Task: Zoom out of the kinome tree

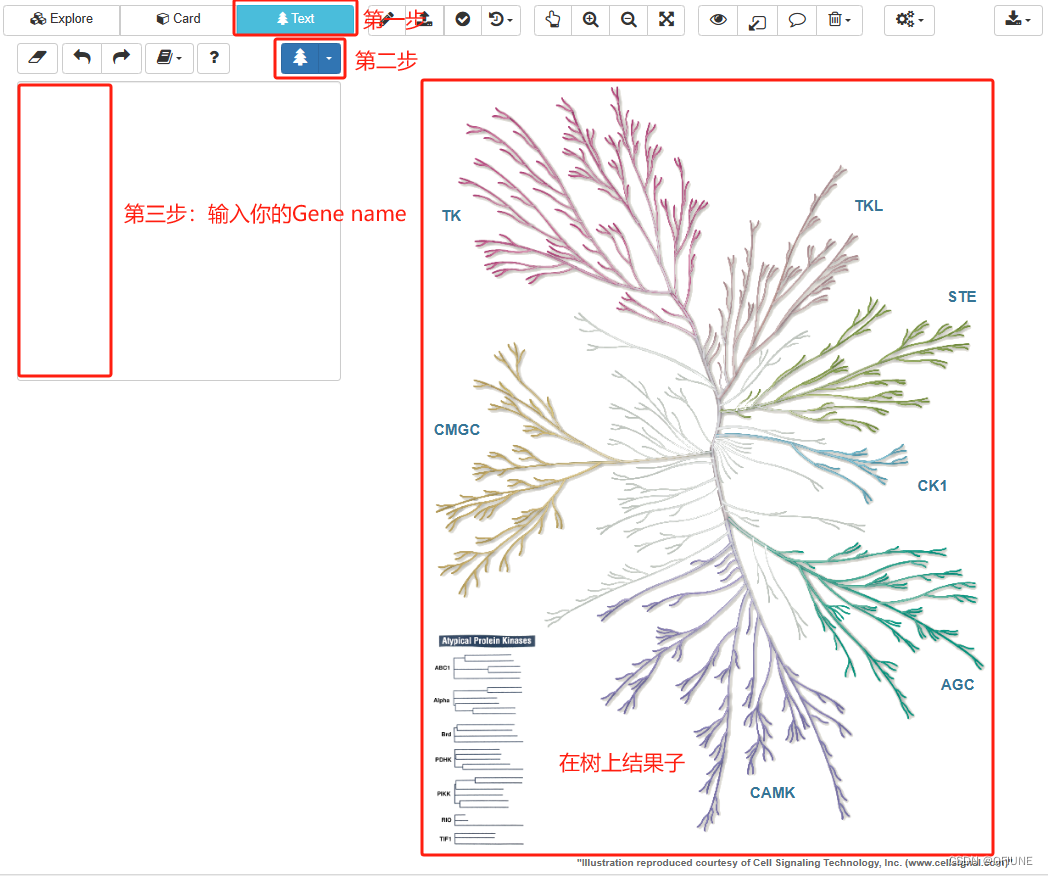Action: (x=628, y=19)
